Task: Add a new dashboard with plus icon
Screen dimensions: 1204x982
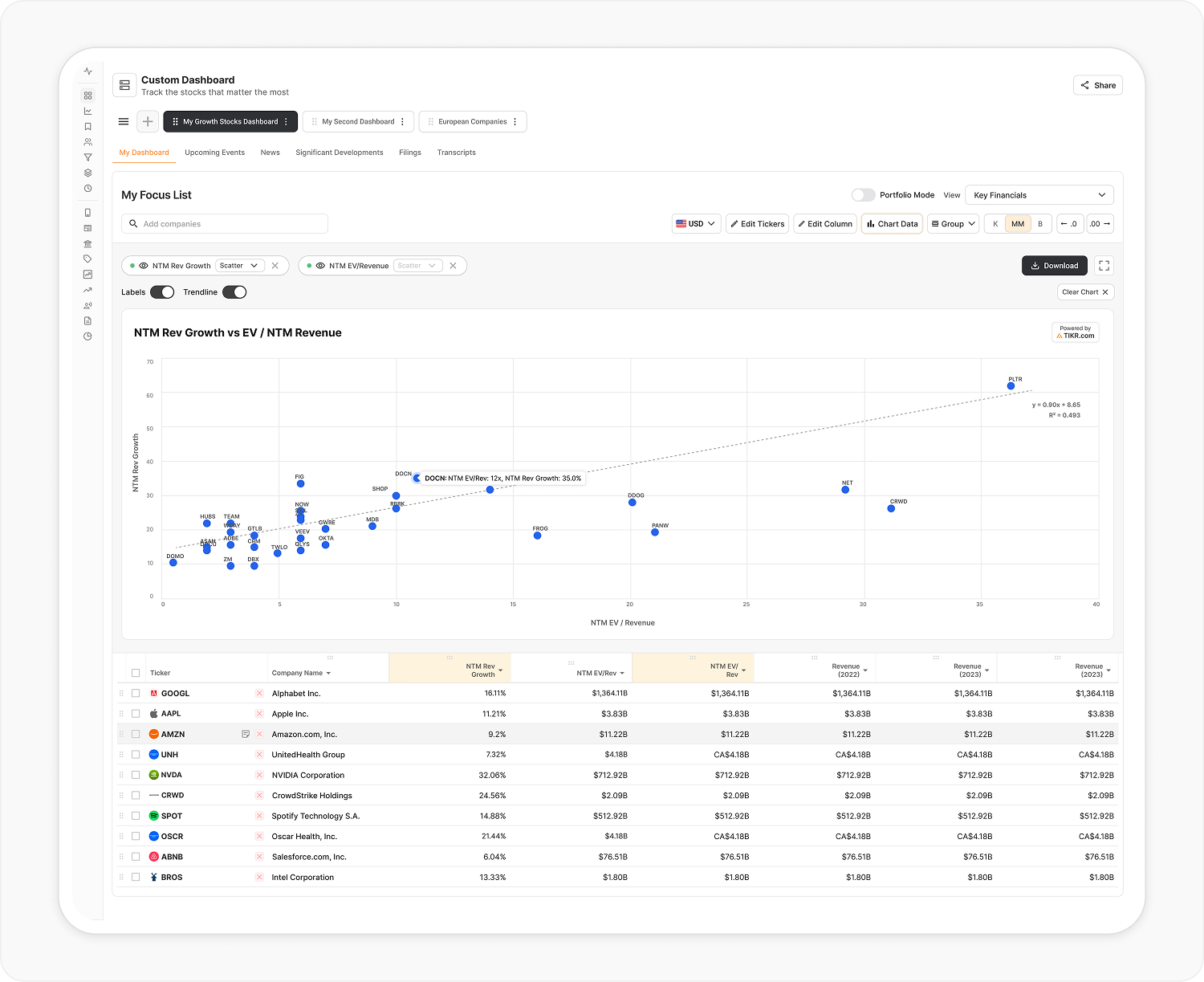Action: (x=148, y=121)
